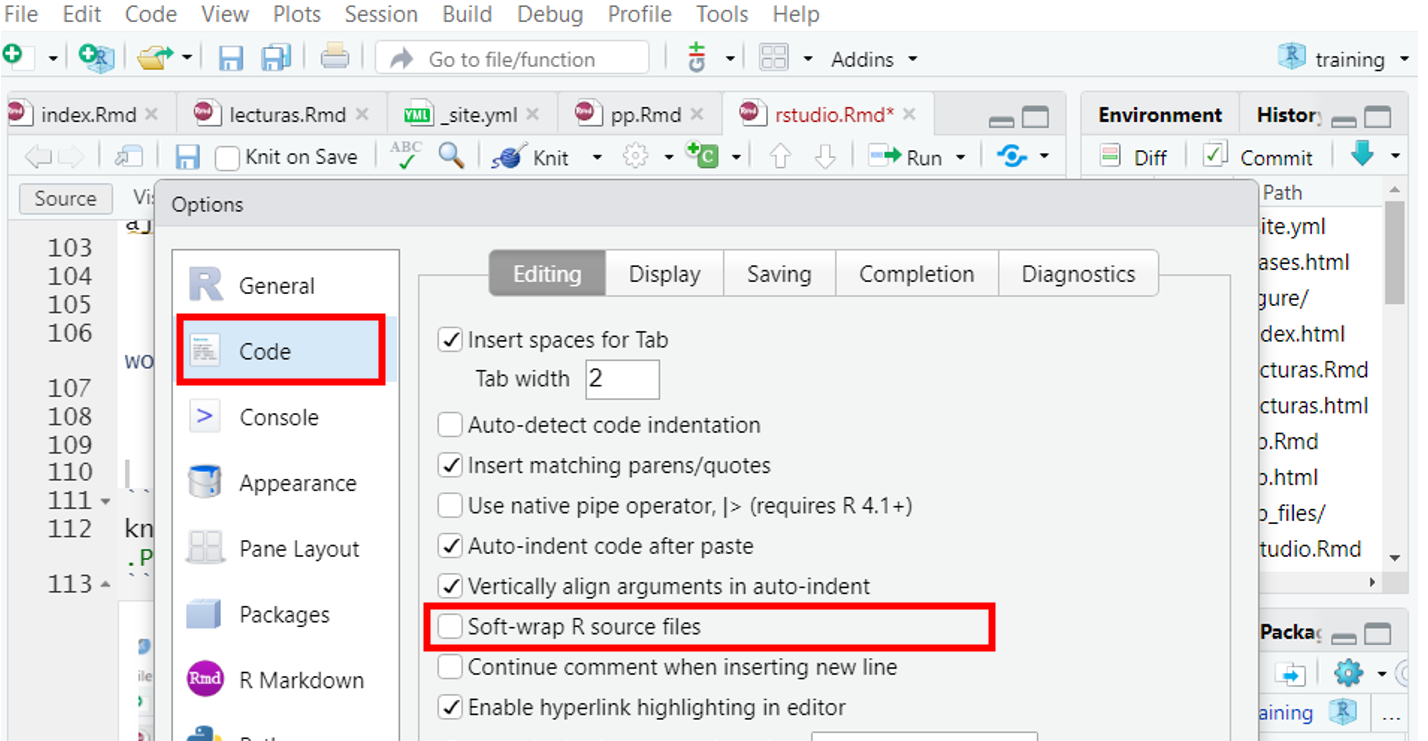Click the Print document icon
Viewport: 1428px width, 741px height.
pyautogui.click(x=335, y=58)
